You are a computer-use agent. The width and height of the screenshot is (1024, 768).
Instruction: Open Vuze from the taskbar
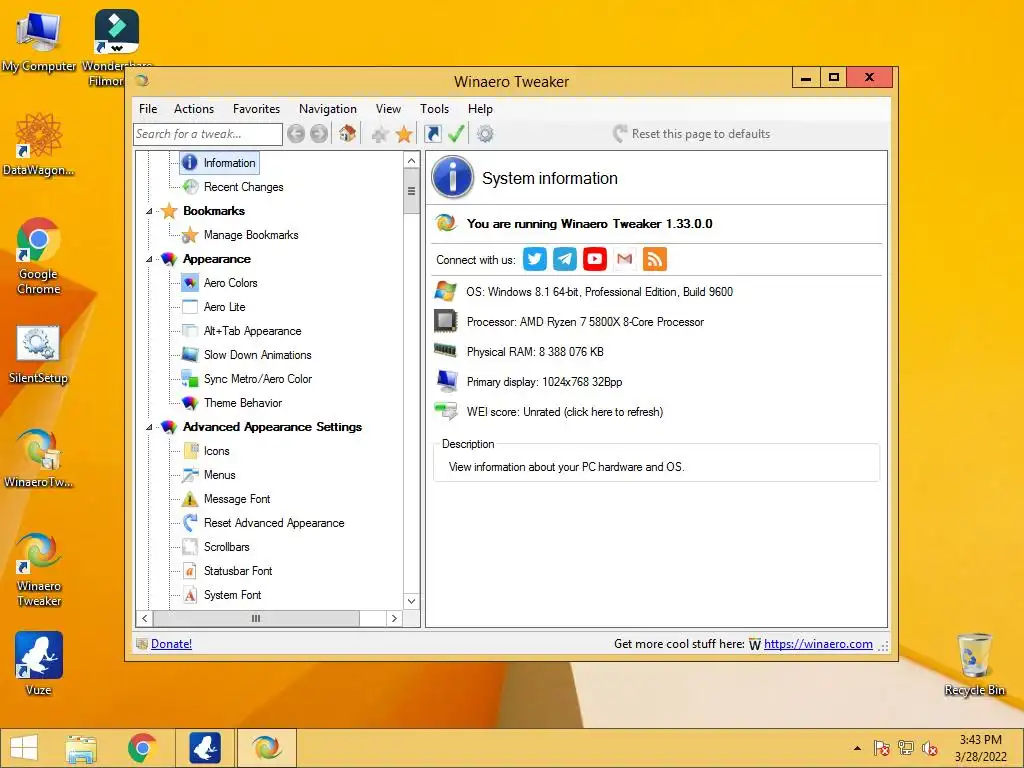(204, 748)
